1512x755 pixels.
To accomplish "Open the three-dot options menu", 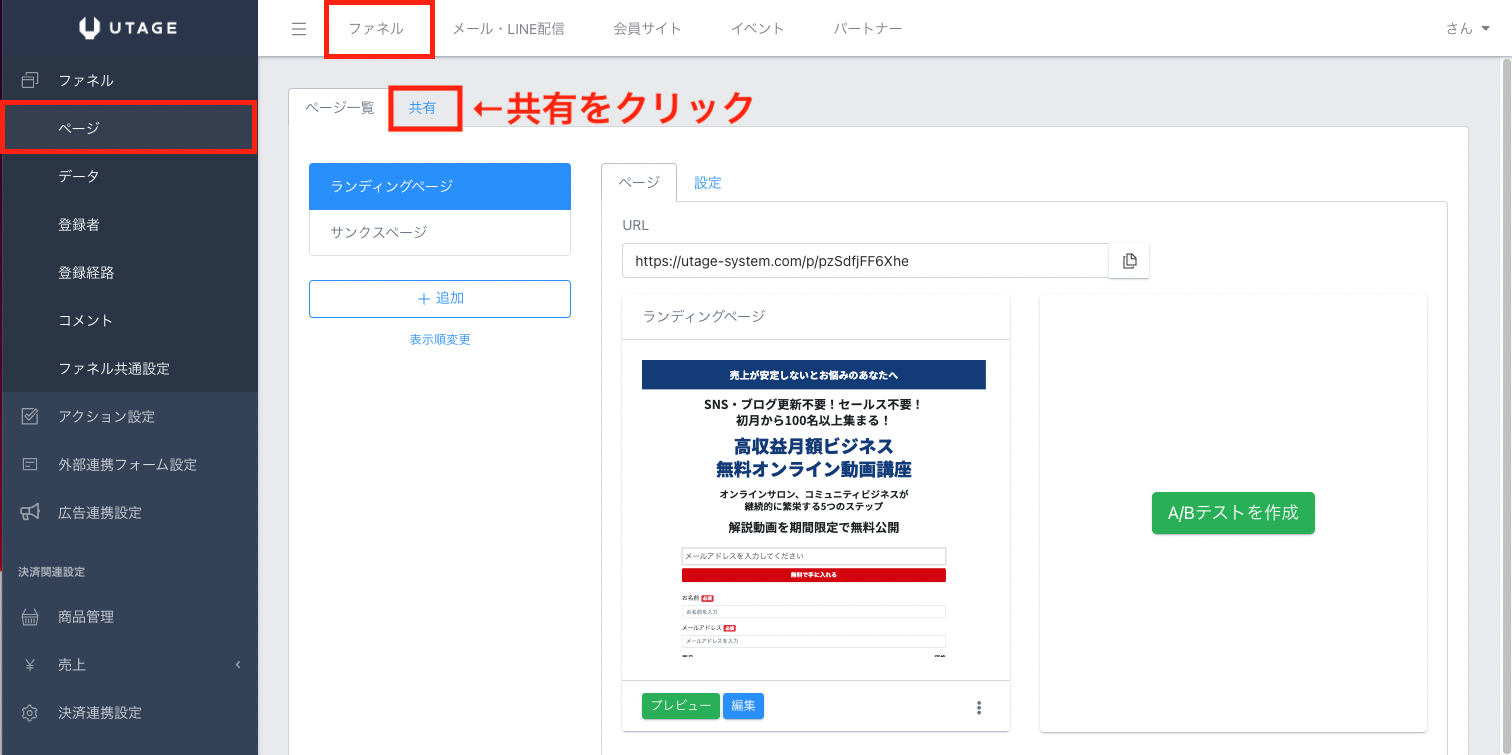I will (979, 708).
